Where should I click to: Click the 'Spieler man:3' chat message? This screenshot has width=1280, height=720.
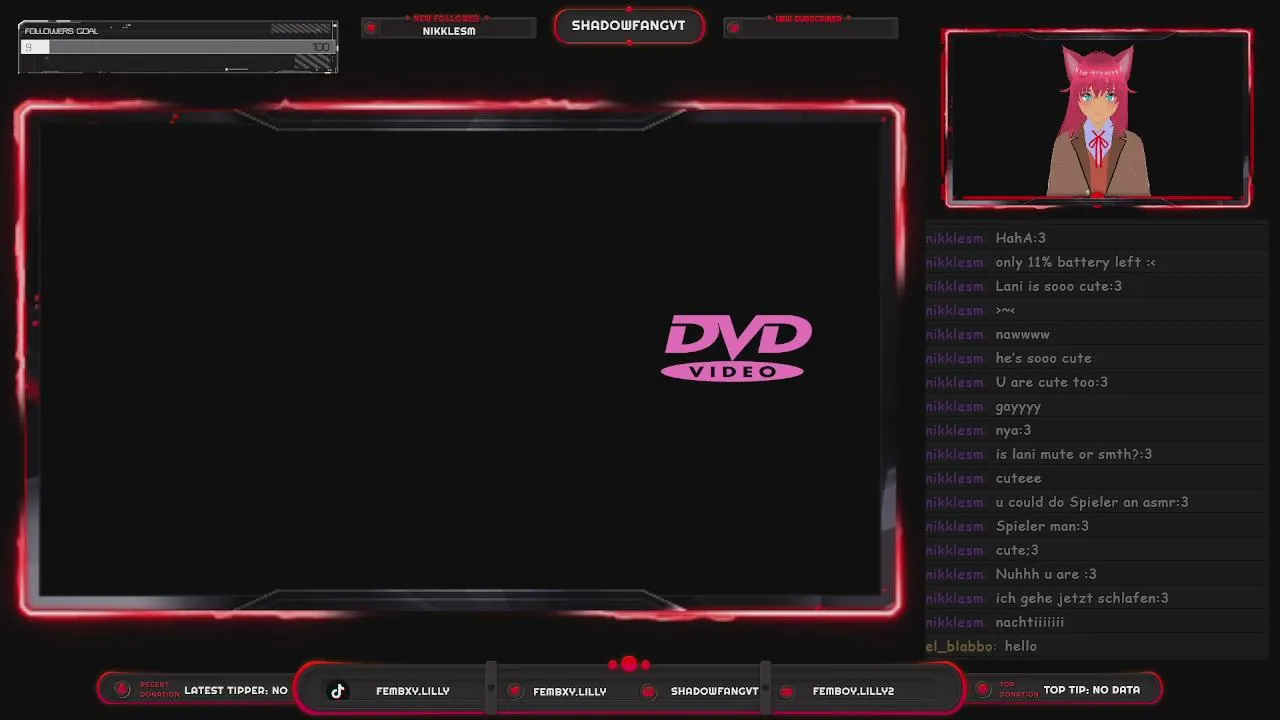(x=1042, y=526)
